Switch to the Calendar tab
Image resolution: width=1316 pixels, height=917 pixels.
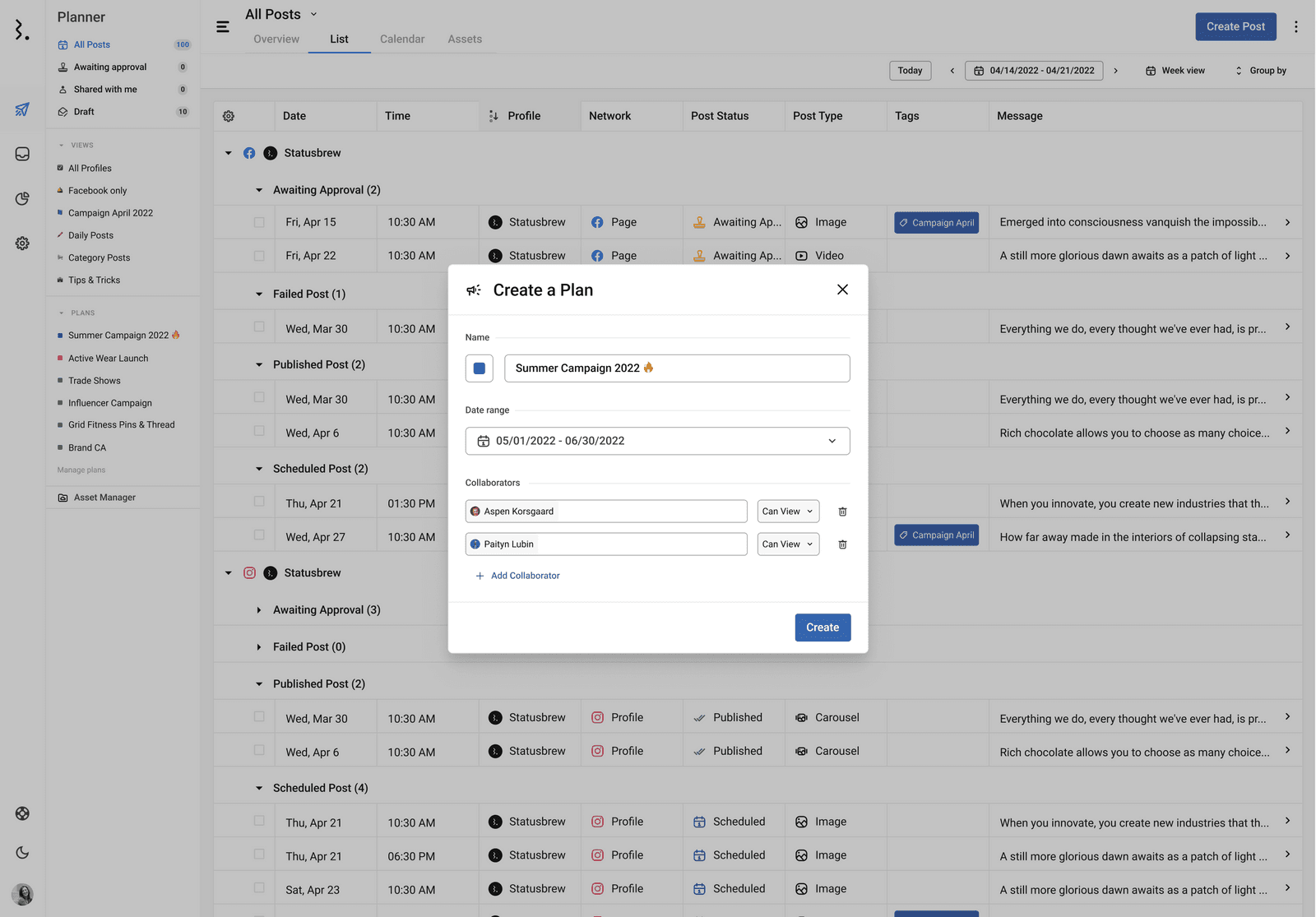coord(402,39)
